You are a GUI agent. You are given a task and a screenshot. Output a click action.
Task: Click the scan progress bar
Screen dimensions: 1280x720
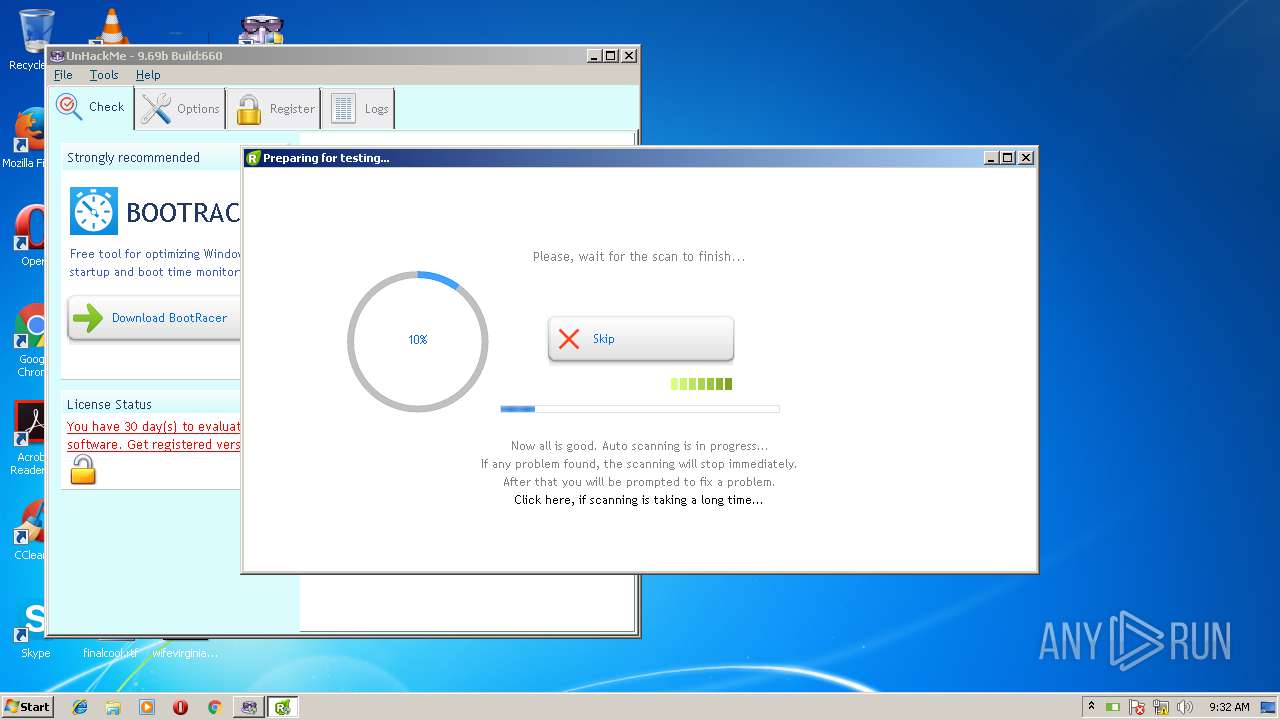[x=640, y=409]
